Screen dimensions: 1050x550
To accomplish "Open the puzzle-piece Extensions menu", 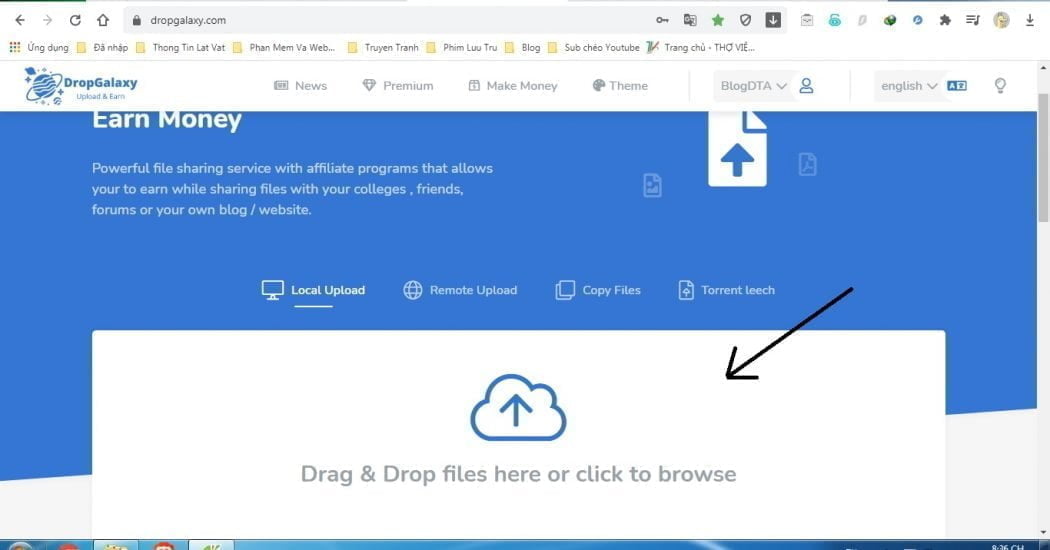I will pyautogui.click(x=945, y=20).
